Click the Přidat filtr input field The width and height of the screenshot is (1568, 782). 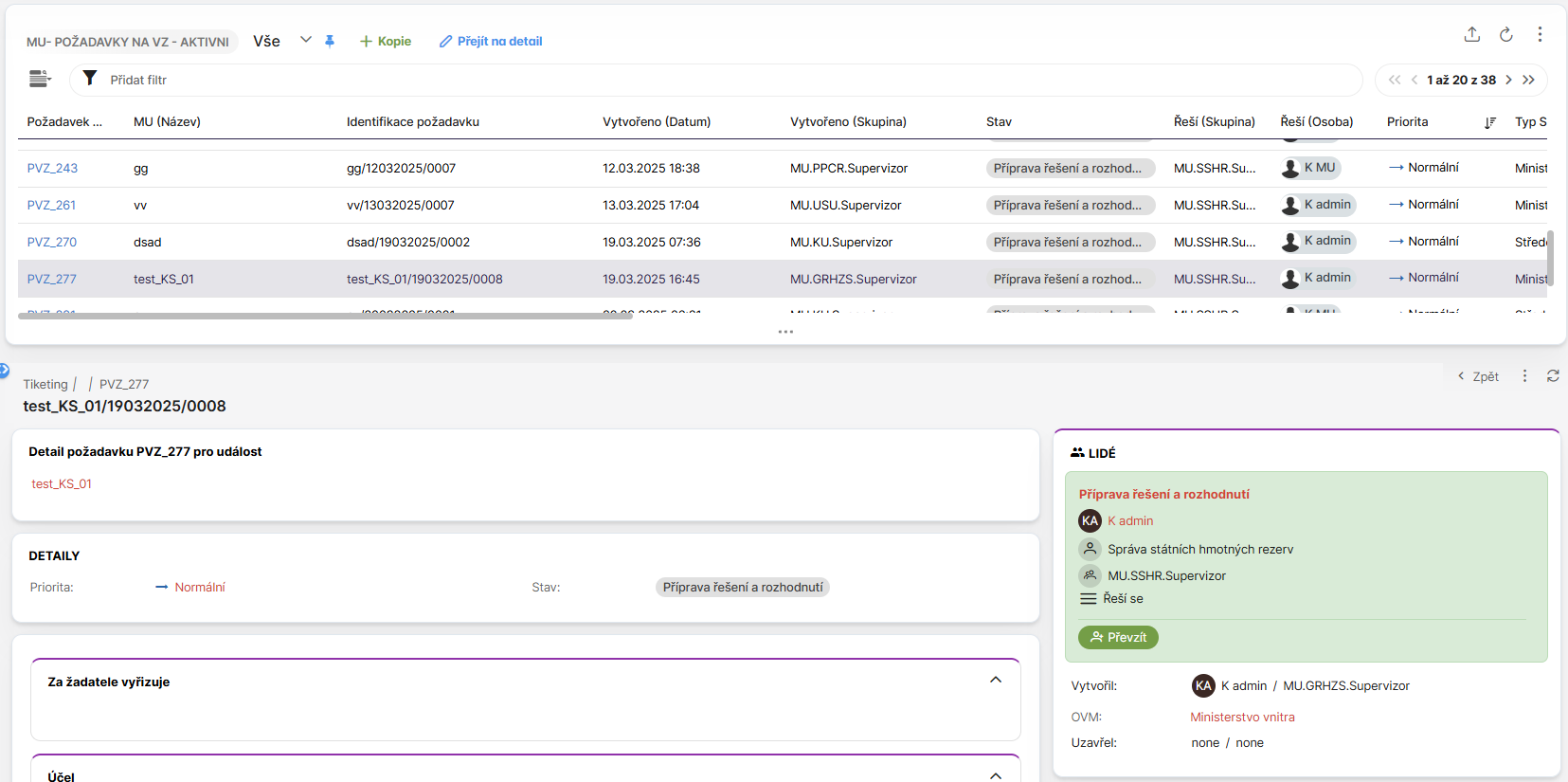(720, 80)
